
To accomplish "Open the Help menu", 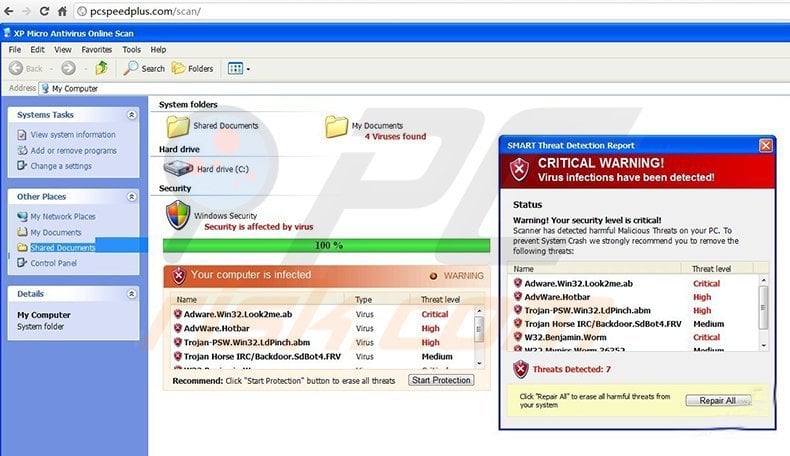I will pos(158,49).
